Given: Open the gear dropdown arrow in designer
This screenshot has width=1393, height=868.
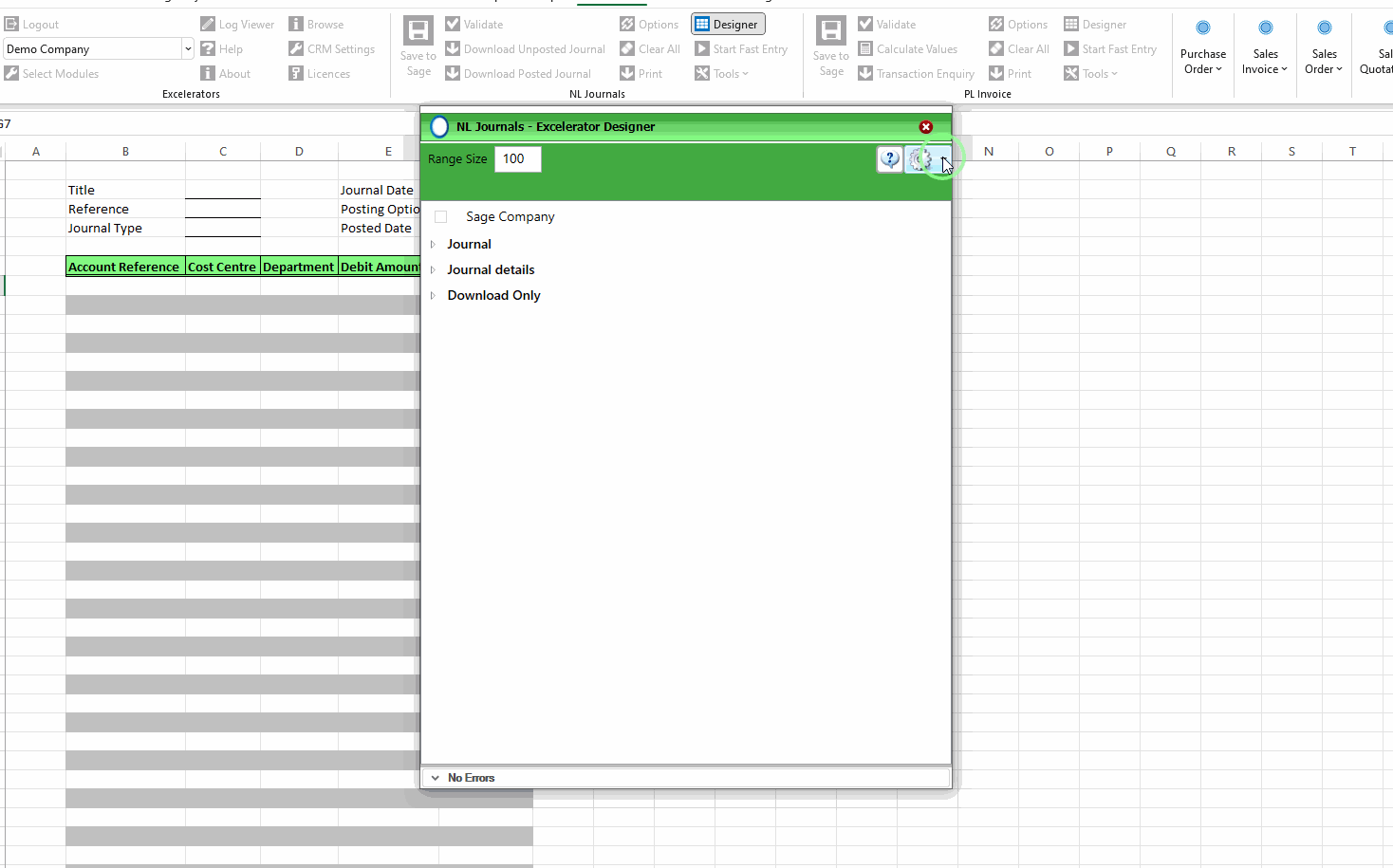Looking at the screenshot, I should 943,159.
